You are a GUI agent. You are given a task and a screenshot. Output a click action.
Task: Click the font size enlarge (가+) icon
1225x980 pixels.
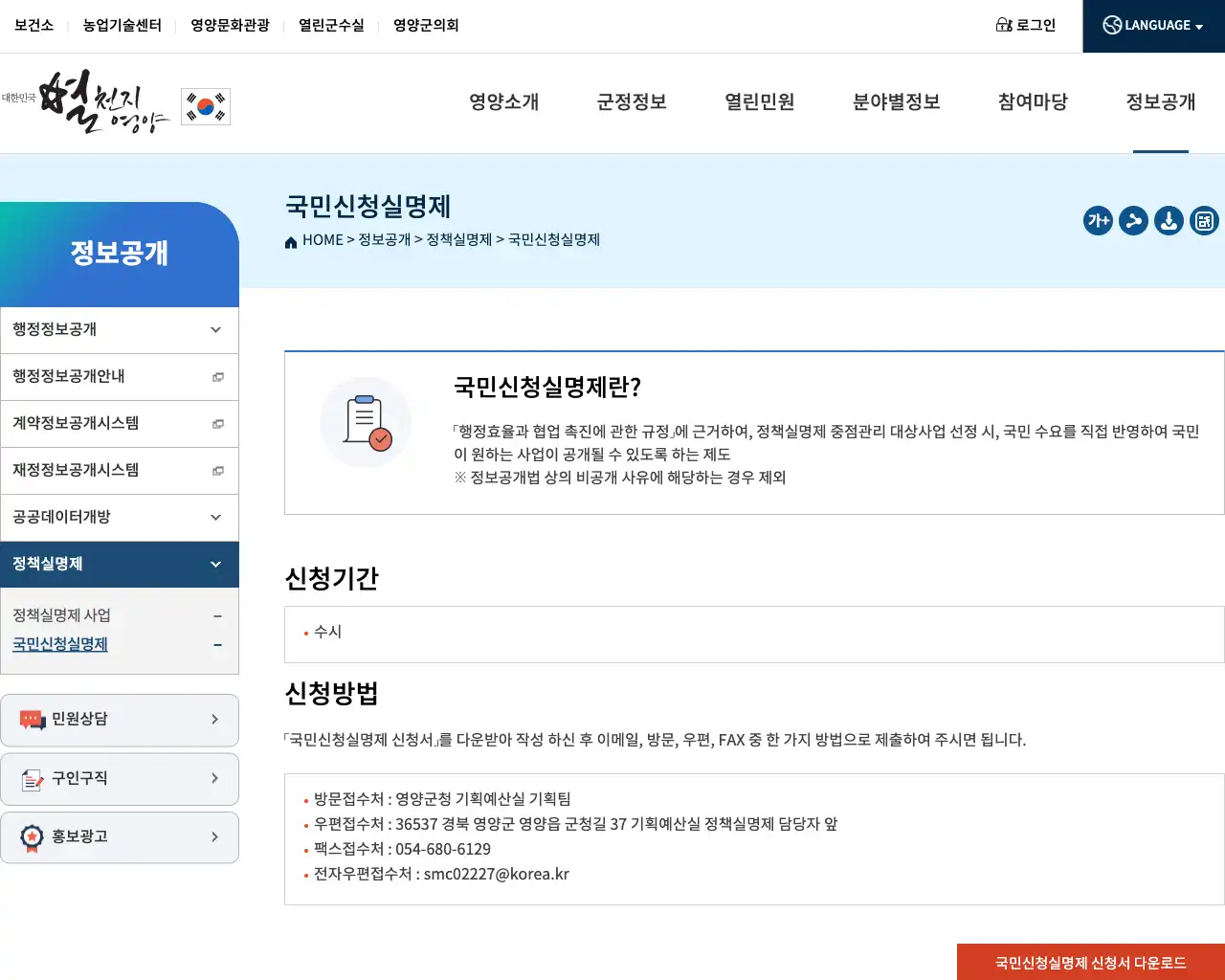[x=1098, y=221]
